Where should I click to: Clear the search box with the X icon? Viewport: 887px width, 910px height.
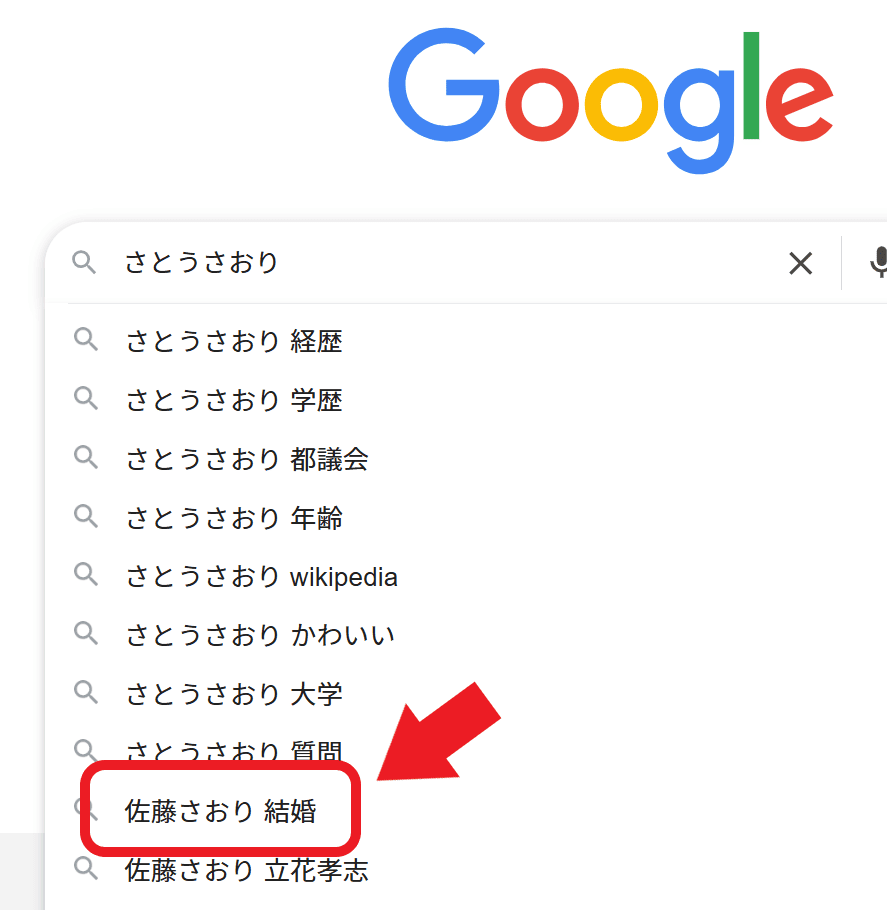pos(800,264)
